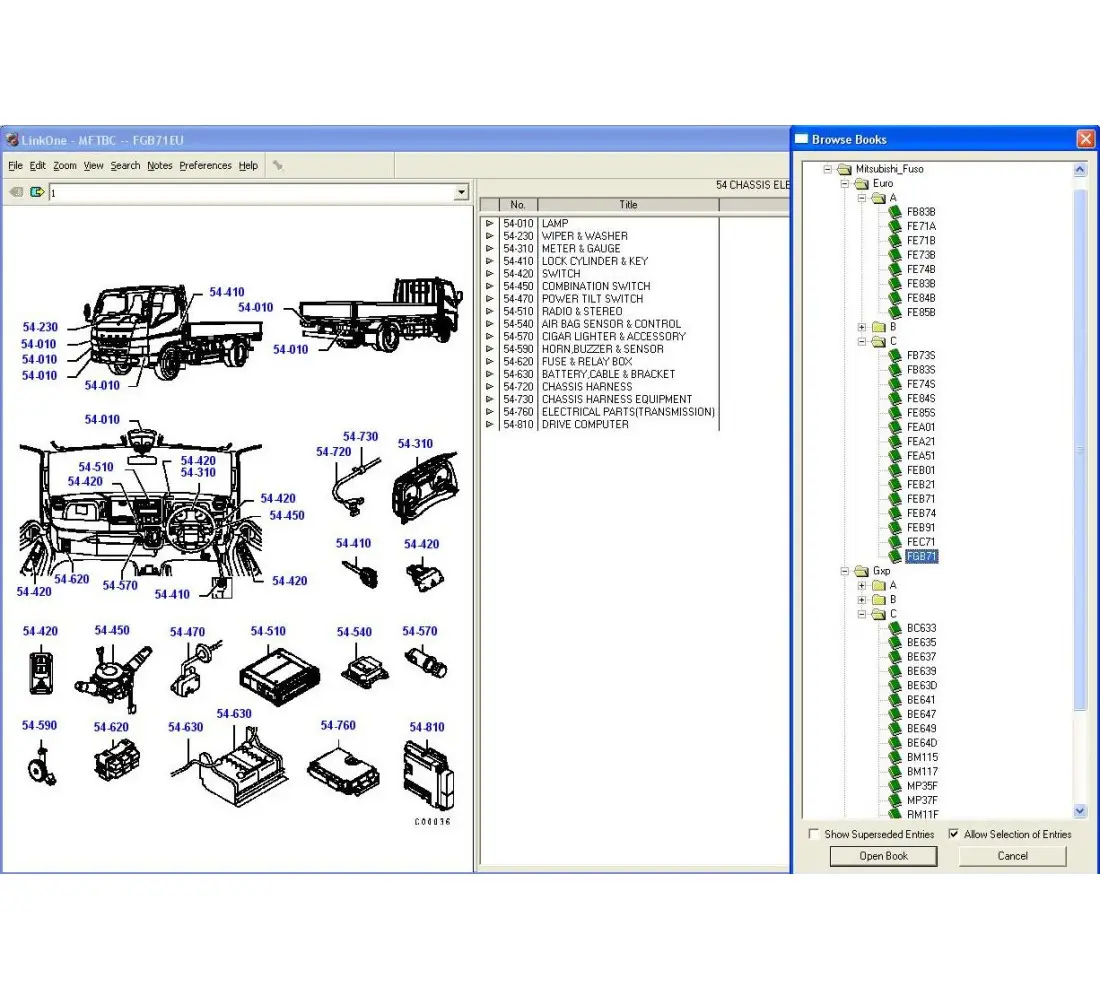This screenshot has width=1100, height=1000.
Task: Click the book tree scroll up arrow
Action: pos(1080,169)
